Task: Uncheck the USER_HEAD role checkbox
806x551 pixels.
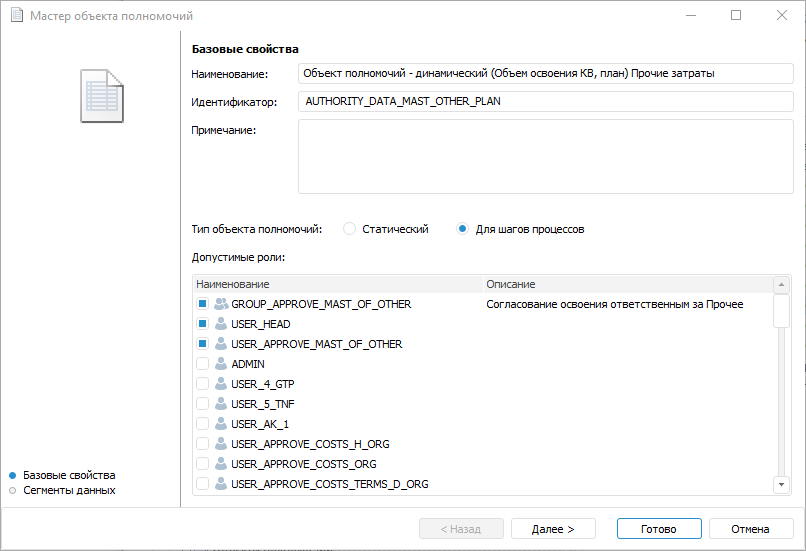Action: (202, 324)
